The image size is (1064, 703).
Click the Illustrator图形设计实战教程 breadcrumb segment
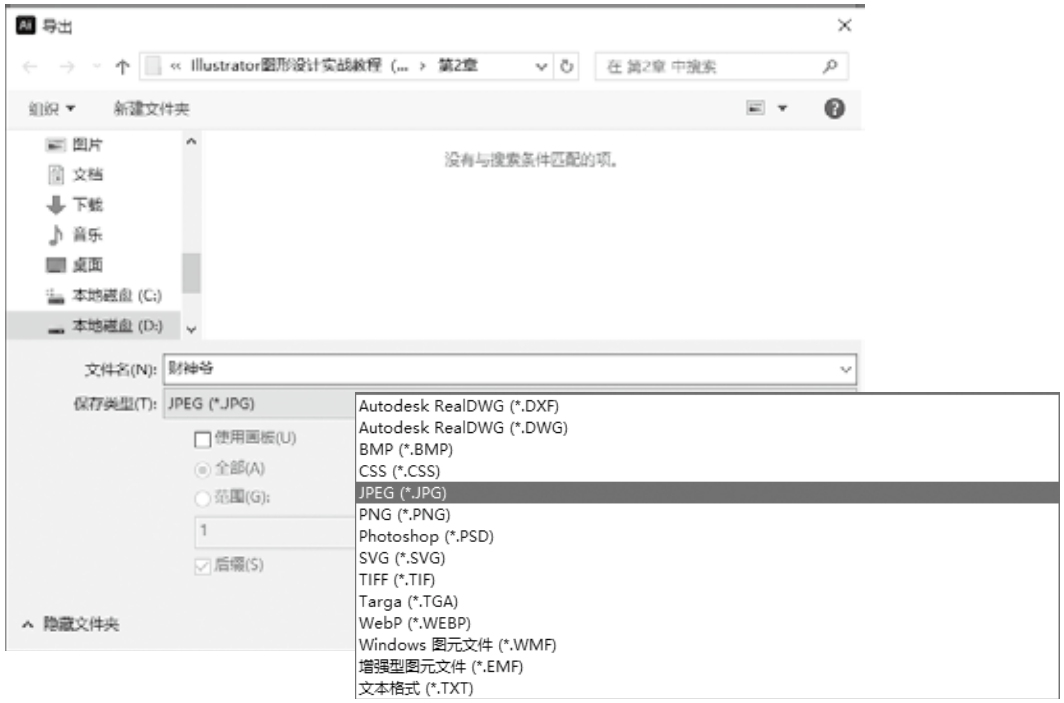pyautogui.click(x=299, y=66)
